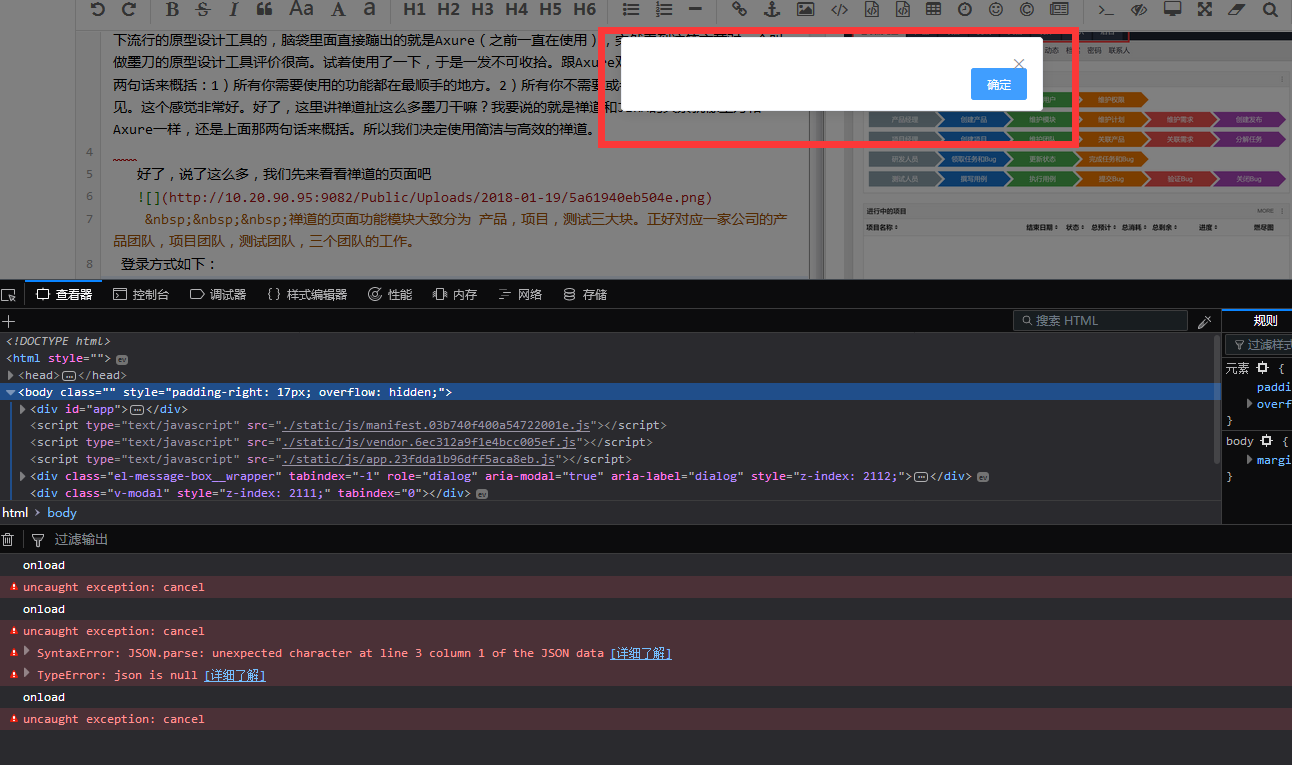Insert an ordered list
Viewport: 1292px width, 765px height.
point(664,10)
